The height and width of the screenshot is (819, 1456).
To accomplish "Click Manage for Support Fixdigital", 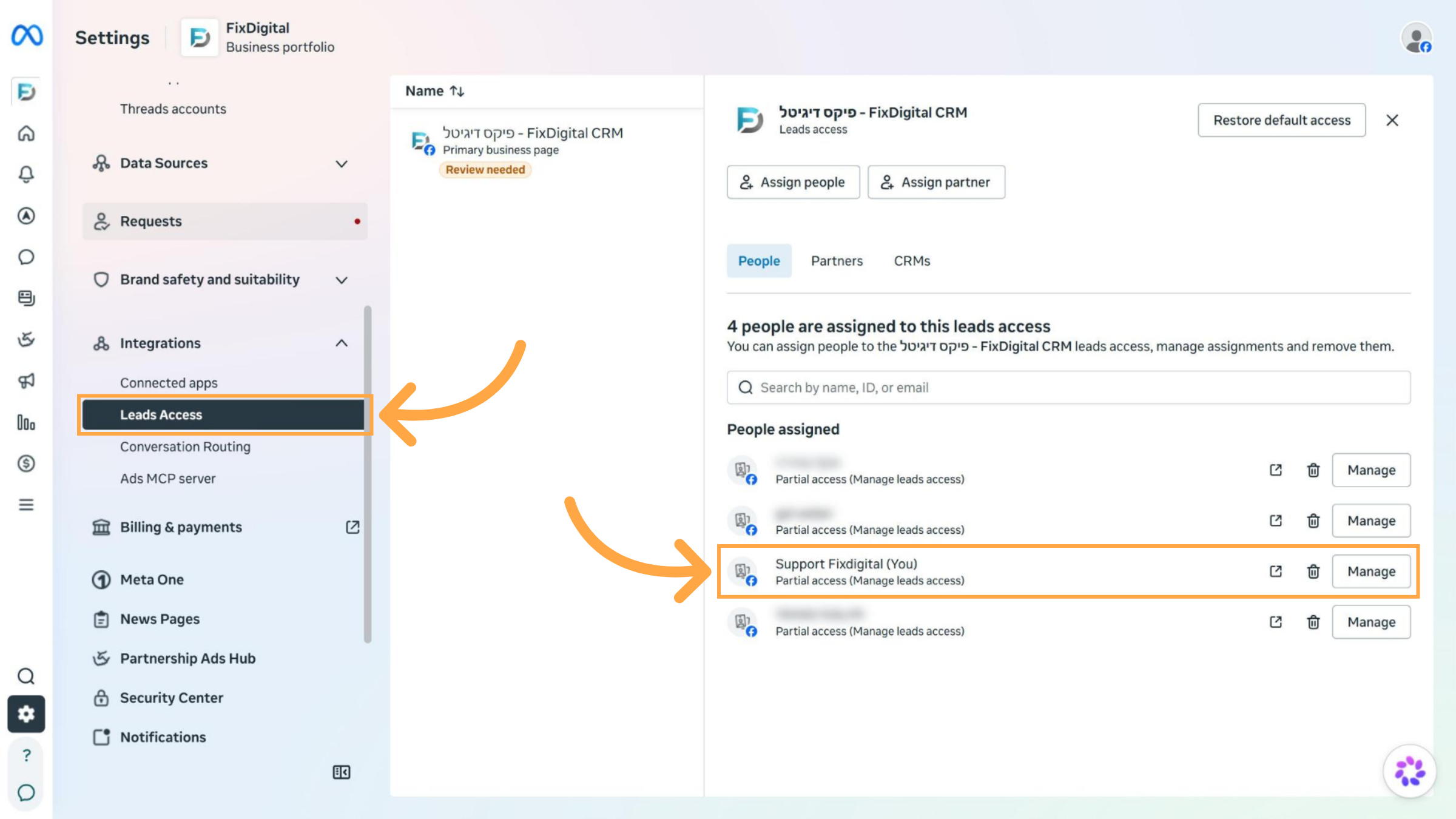I will coord(1371,571).
